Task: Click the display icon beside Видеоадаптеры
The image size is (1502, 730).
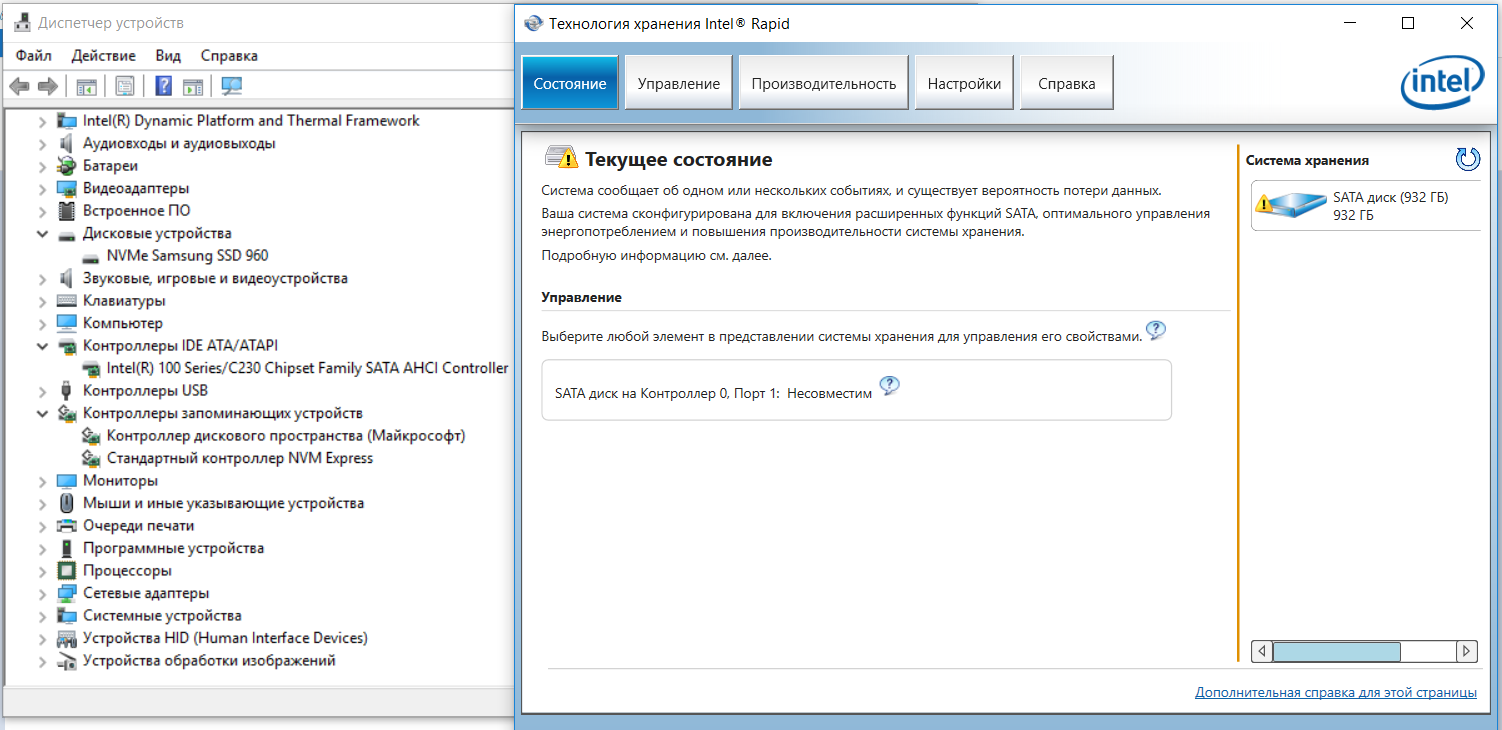Action: tap(67, 188)
